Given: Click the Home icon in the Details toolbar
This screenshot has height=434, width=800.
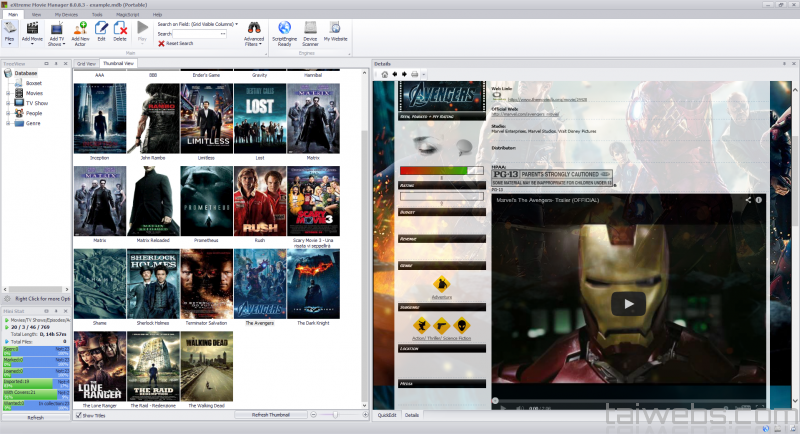Looking at the screenshot, I should 385,74.
